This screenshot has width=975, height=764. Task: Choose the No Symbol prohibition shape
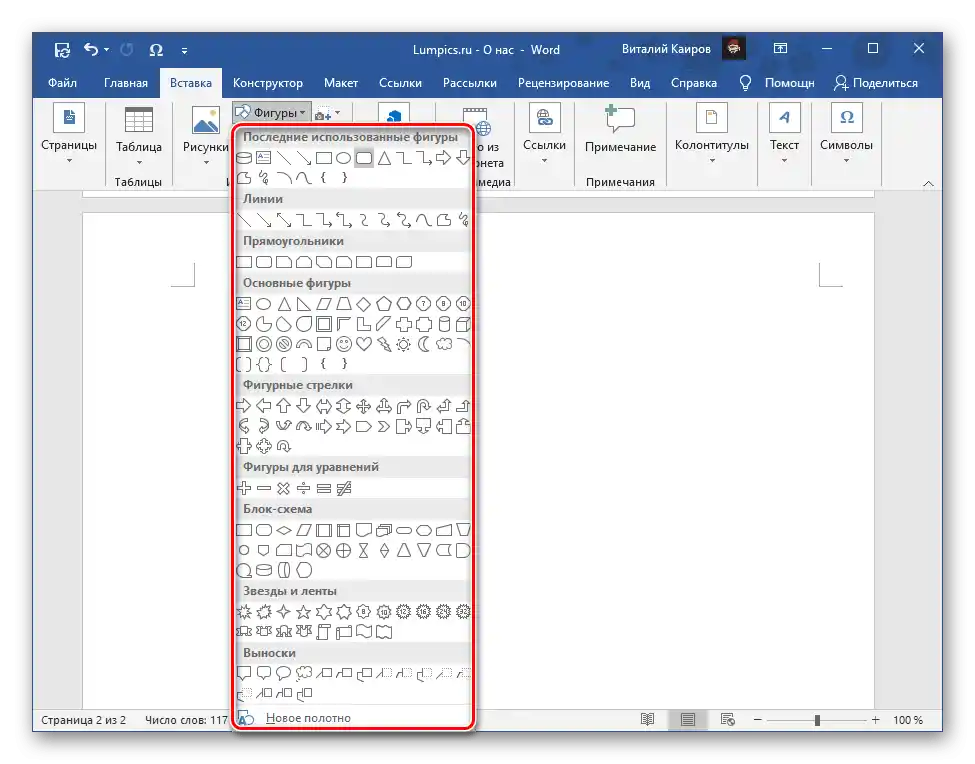(x=284, y=344)
